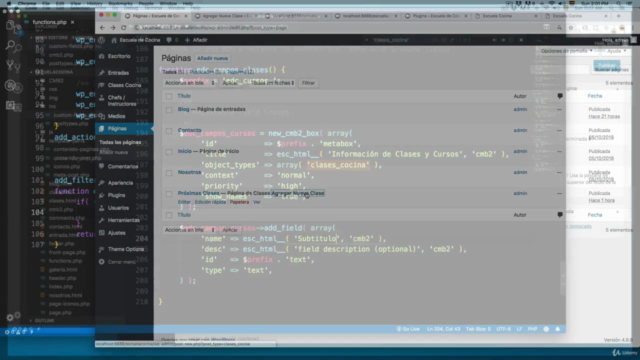The image size is (640, 360).
Task: Click the Chefs / Instructores sidebar icon
Action: [x=101, y=98]
